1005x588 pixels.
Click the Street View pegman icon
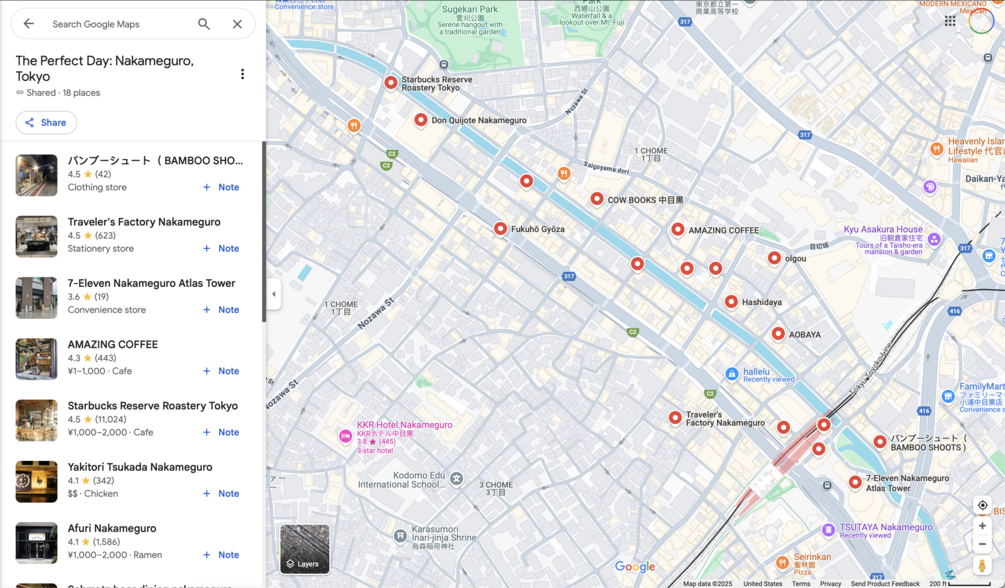982,566
